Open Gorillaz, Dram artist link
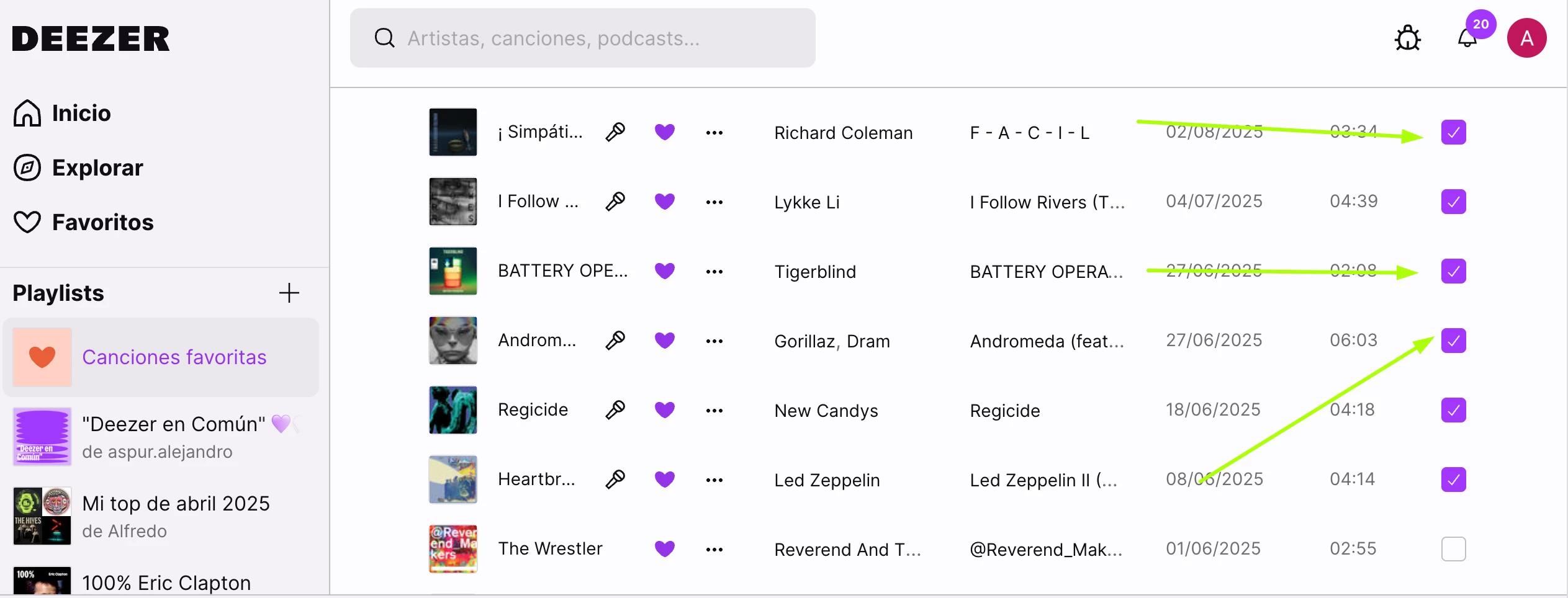Screen dimensions: 1568x598 [x=832, y=341]
